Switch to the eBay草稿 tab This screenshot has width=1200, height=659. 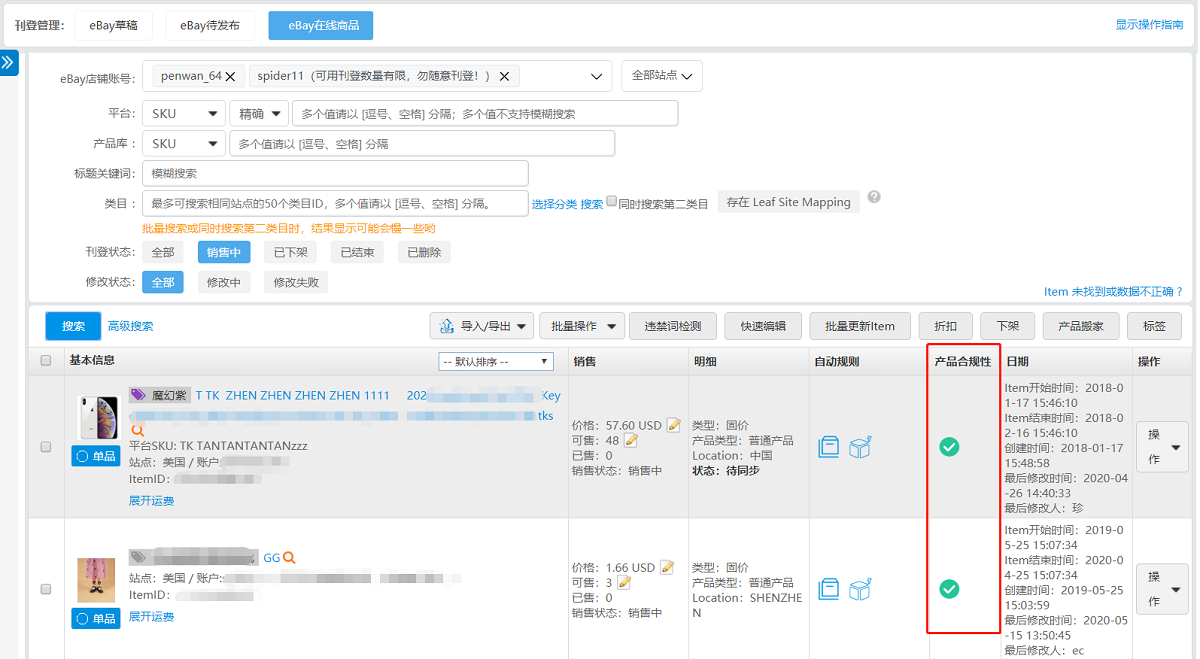[x=113, y=25]
